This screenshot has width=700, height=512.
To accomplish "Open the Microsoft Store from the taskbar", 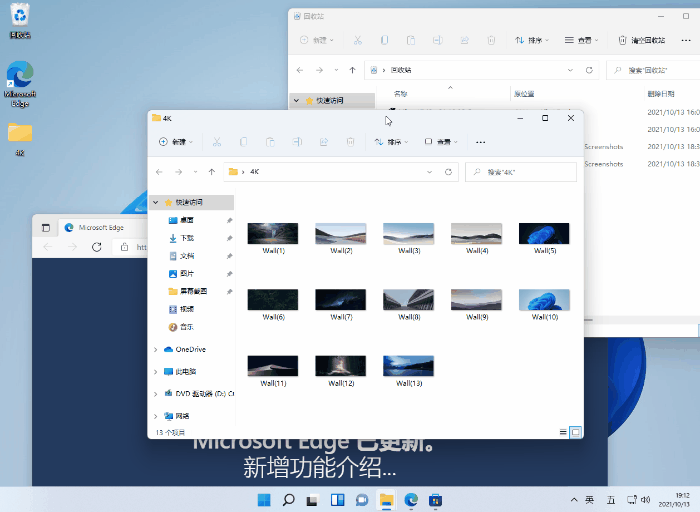I will 436,499.
